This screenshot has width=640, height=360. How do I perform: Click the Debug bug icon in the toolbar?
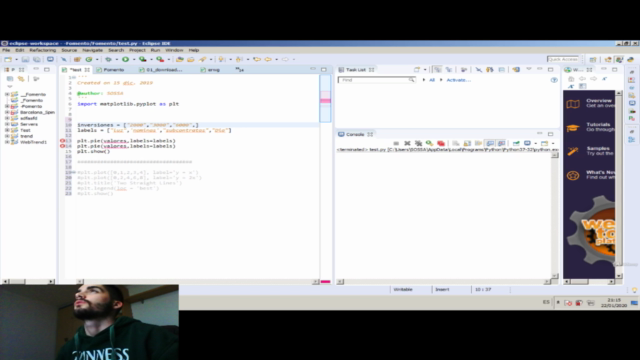[x=109, y=60]
